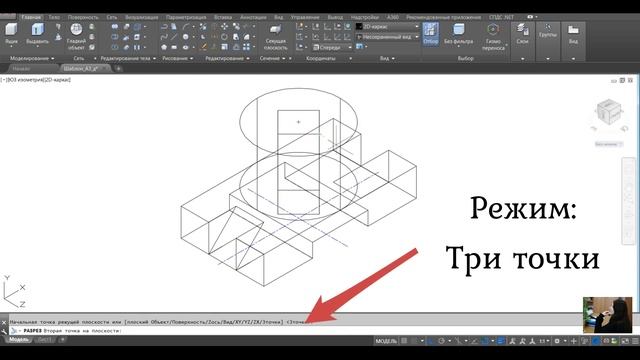
Task: Expand the Вид panel title arrow
Action: pyautogui.click(x=393, y=59)
